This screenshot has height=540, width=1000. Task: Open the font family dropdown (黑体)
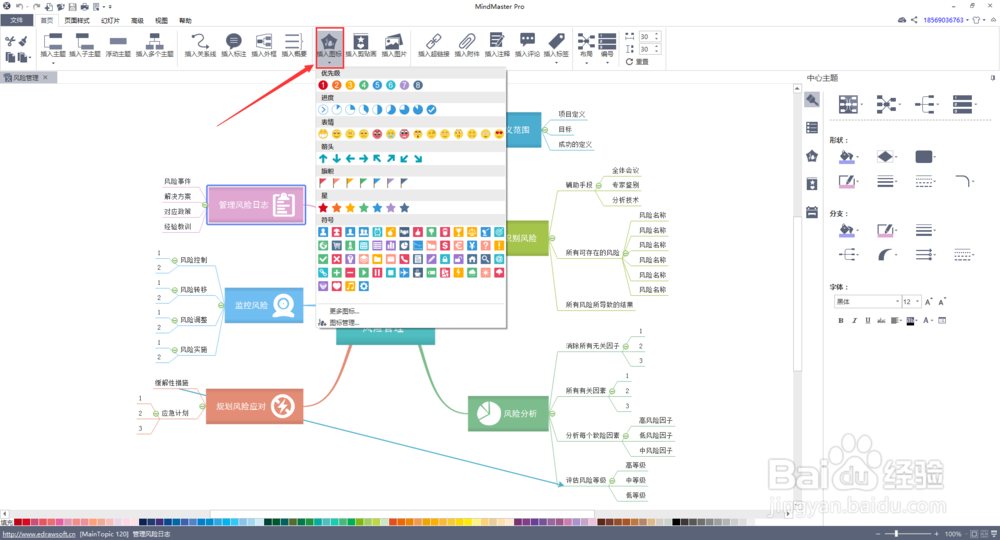(x=867, y=302)
